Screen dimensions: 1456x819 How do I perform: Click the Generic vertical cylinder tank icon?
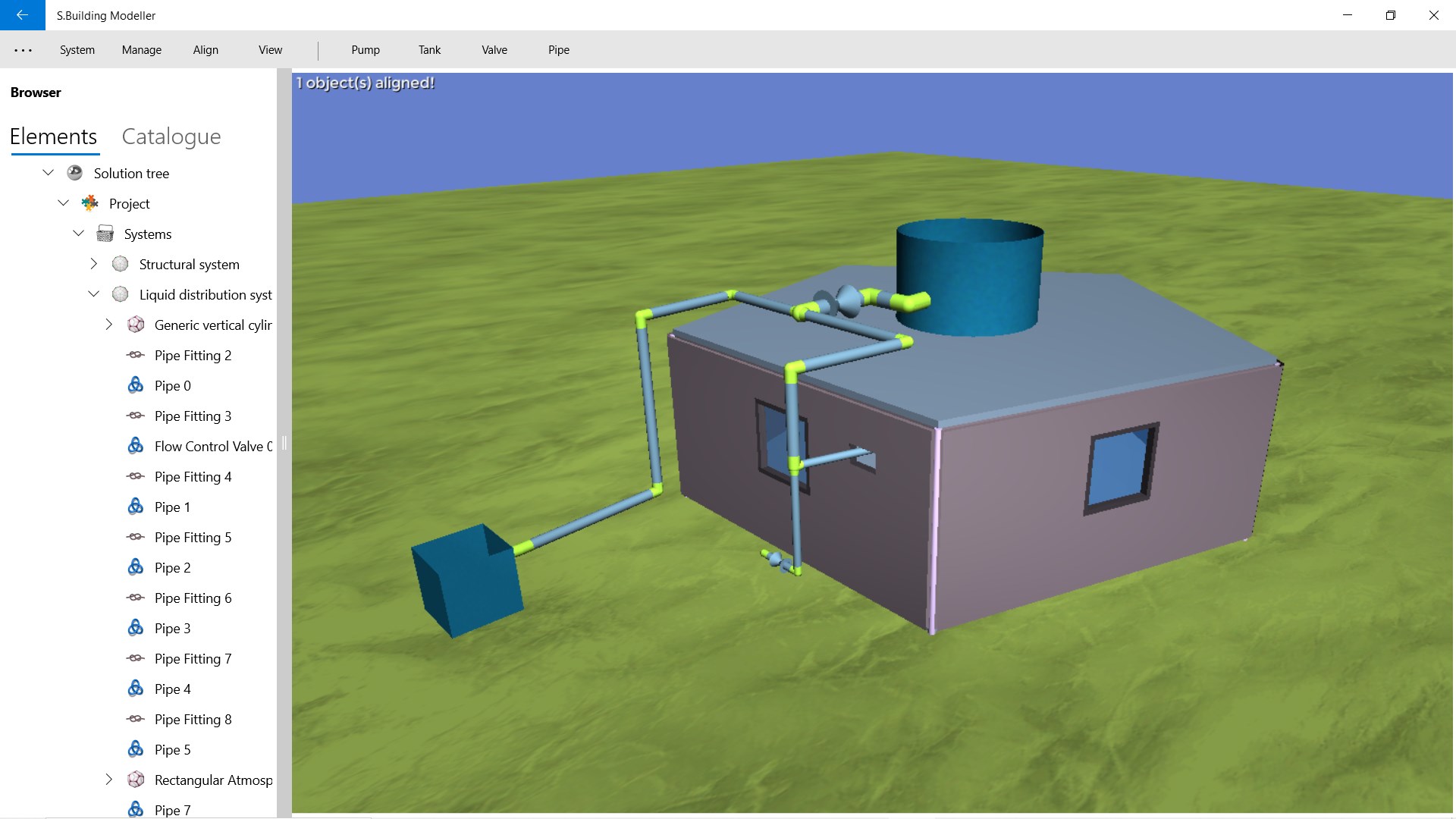pyautogui.click(x=135, y=325)
